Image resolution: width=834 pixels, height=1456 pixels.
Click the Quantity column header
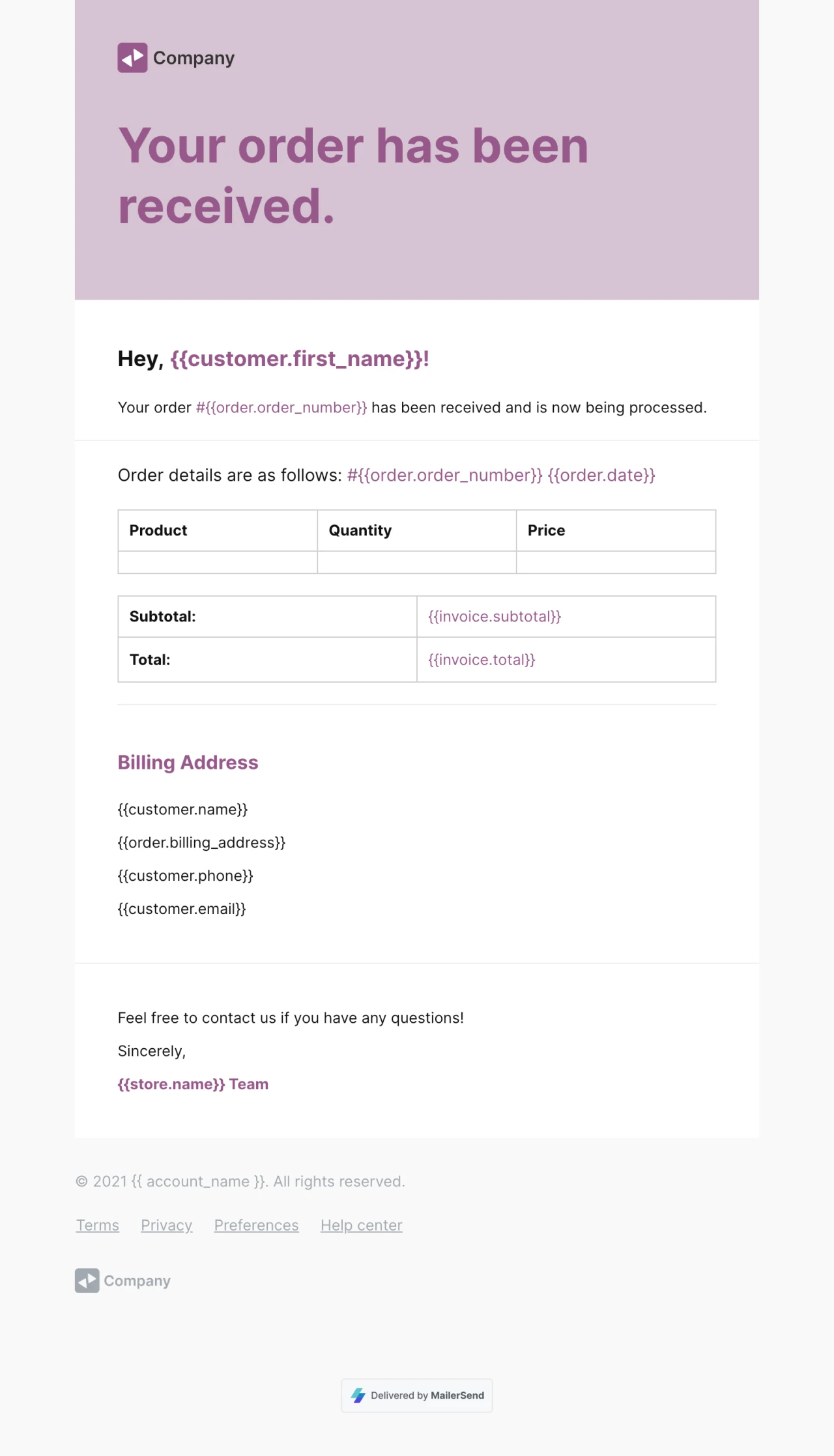(x=360, y=530)
